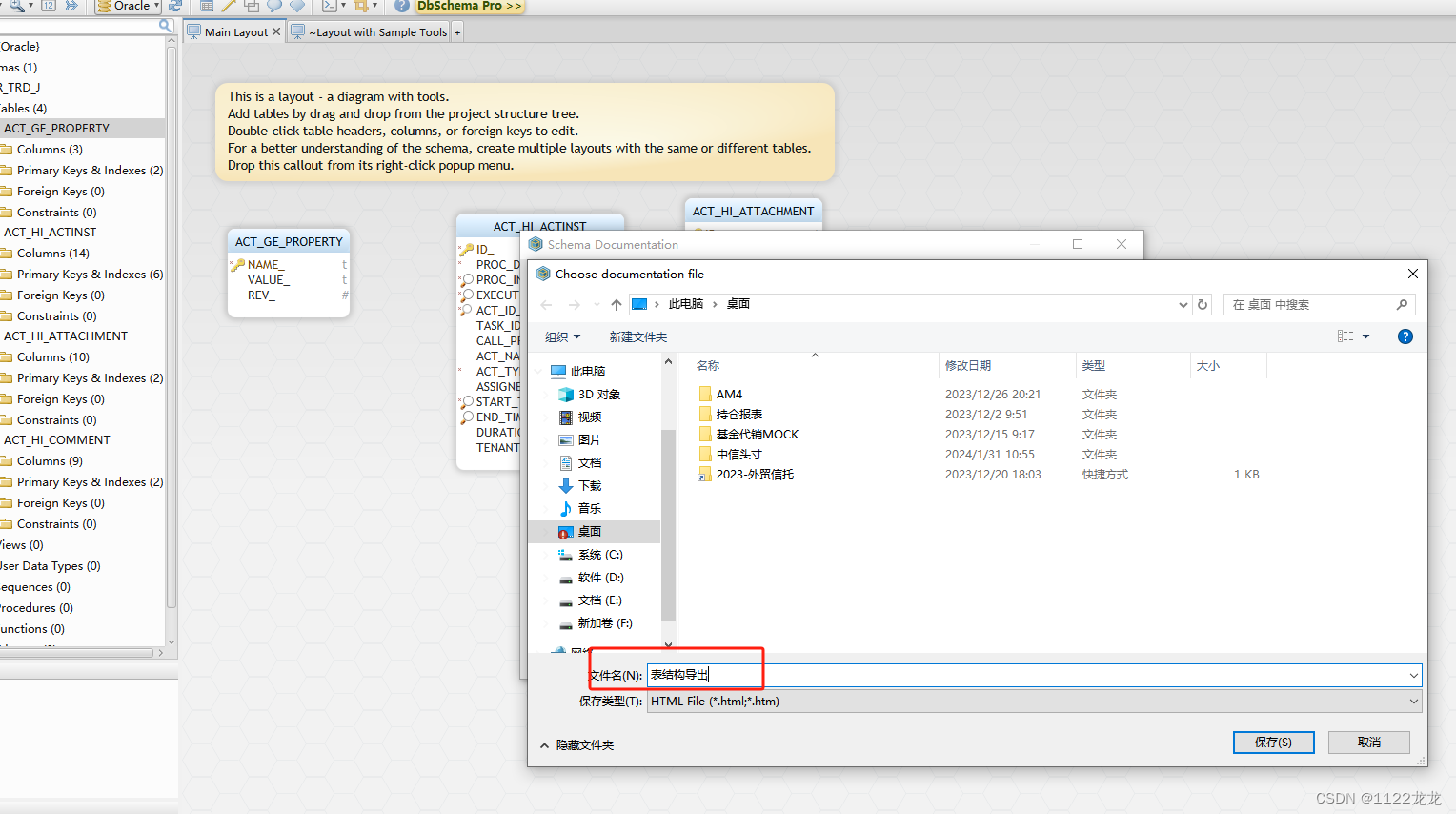Click the back arrow in file dialog

coord(546,305)
